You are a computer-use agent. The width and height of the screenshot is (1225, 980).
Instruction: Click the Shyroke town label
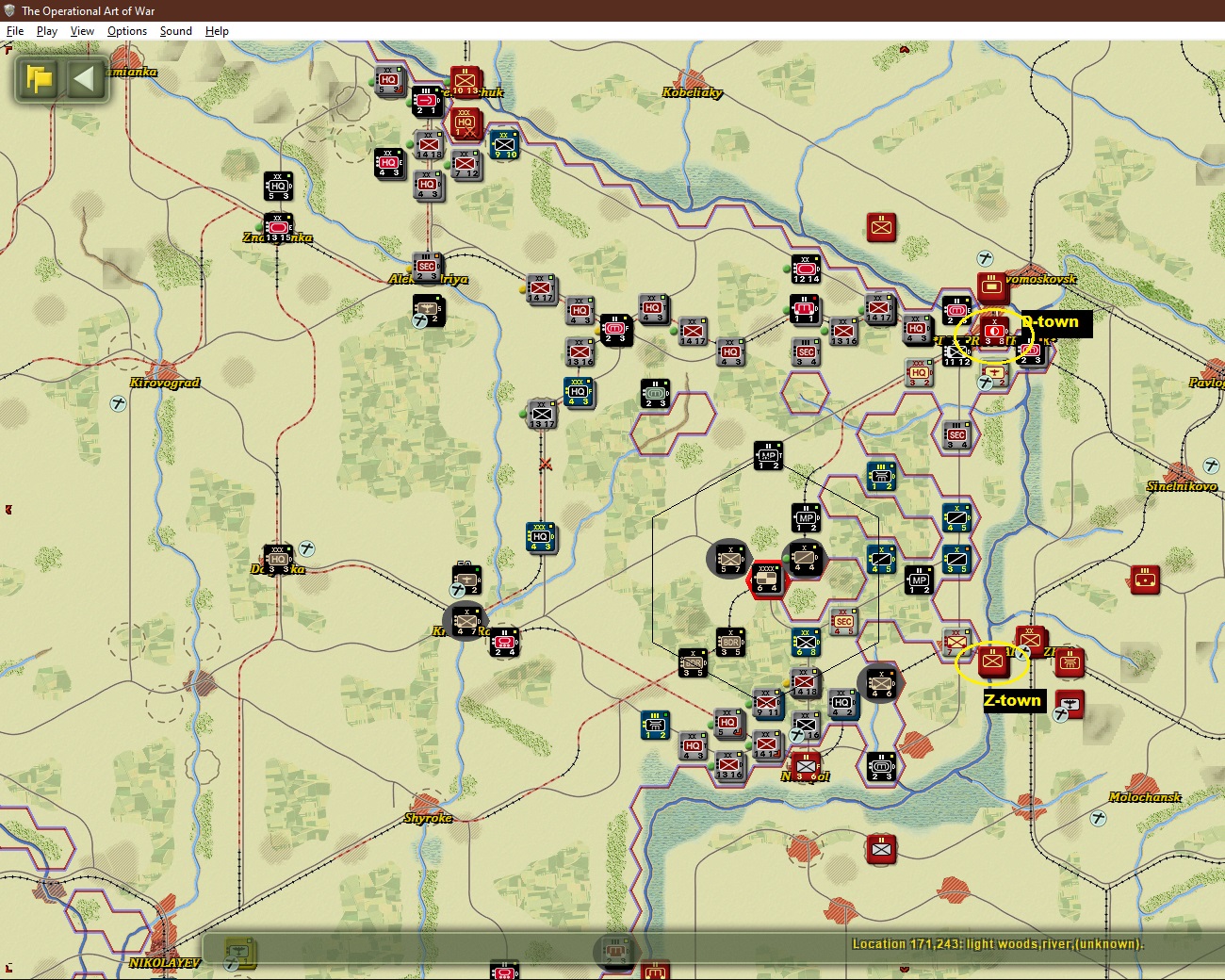click(x=428, y=817)
